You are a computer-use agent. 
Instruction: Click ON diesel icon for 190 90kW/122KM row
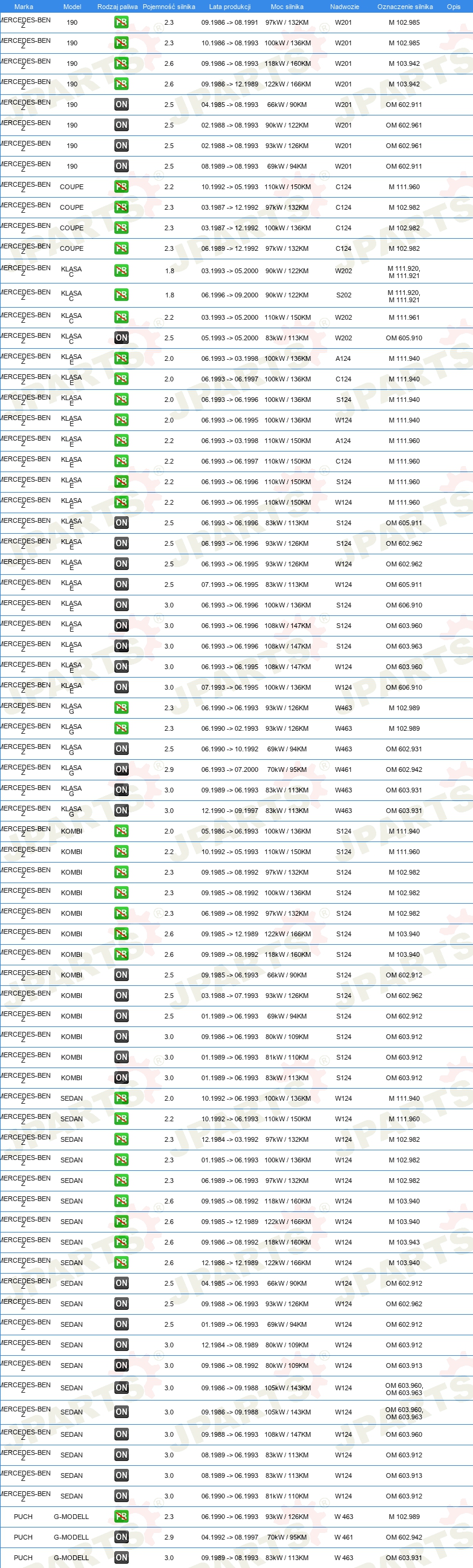[121, 125]
